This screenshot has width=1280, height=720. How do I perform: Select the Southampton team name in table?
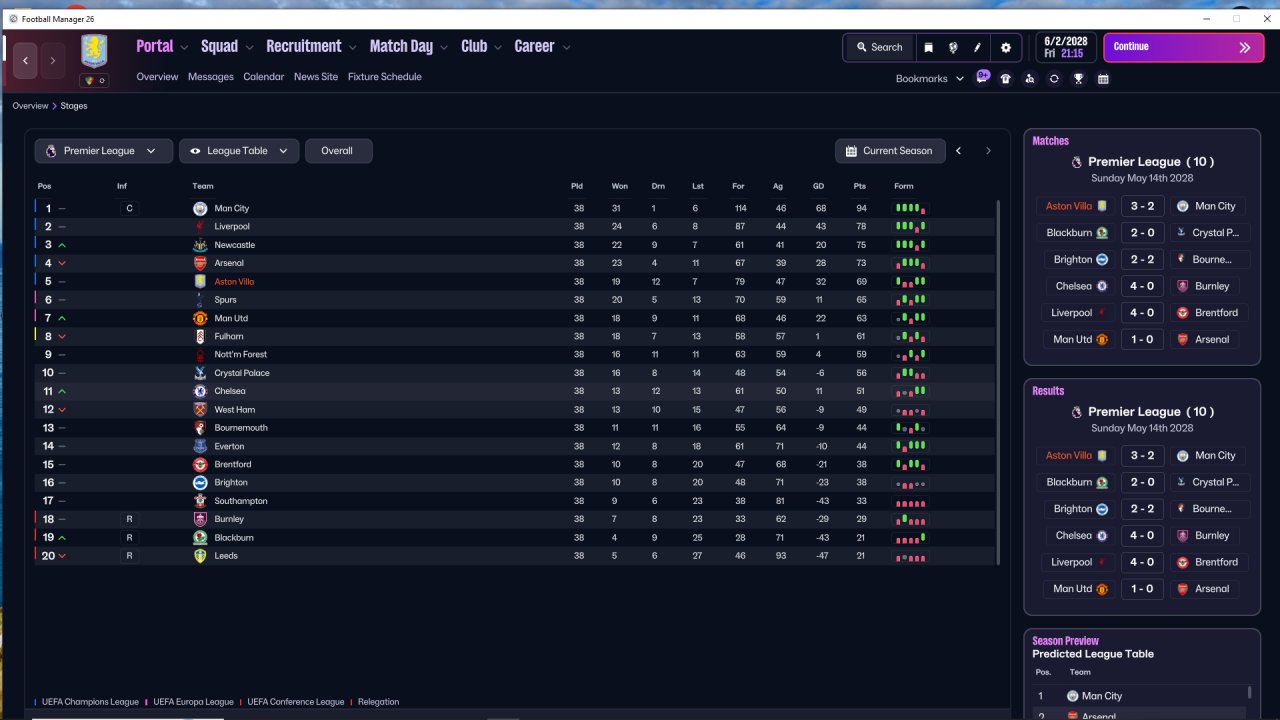click(x=241, y=501)
